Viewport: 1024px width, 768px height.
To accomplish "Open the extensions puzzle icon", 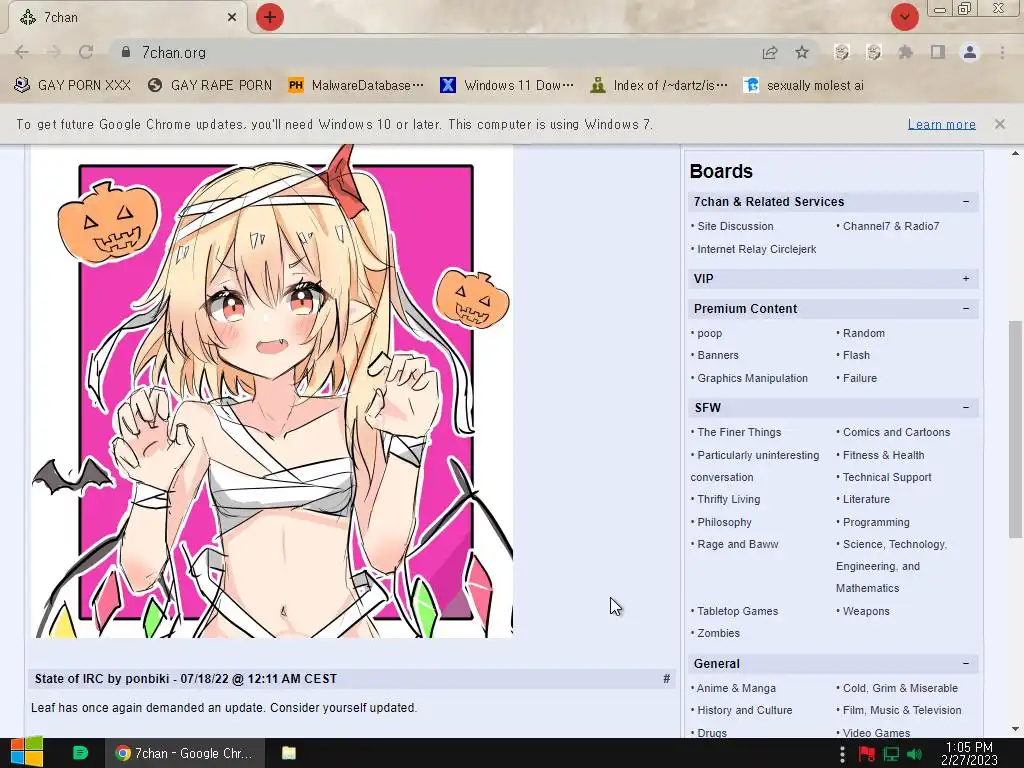I will (x=906, y=52).
